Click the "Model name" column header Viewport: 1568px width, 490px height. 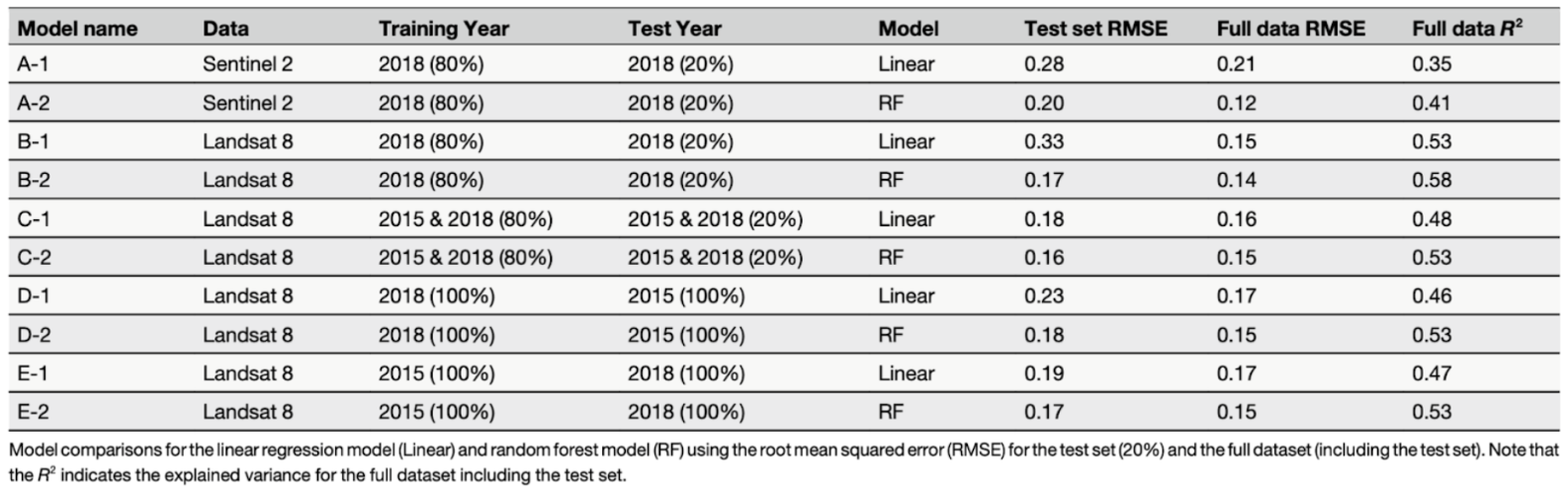pyautogui.click(x=77, y=29)
